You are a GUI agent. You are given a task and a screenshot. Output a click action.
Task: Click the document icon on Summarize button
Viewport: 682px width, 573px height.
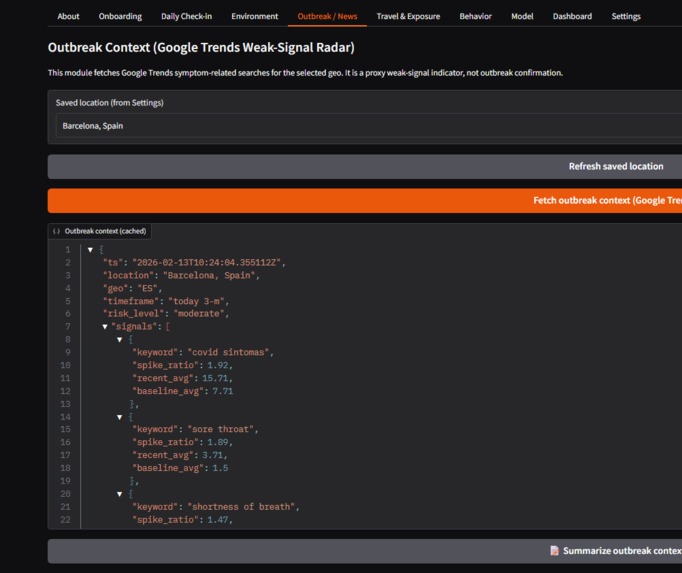click(554, 551)
